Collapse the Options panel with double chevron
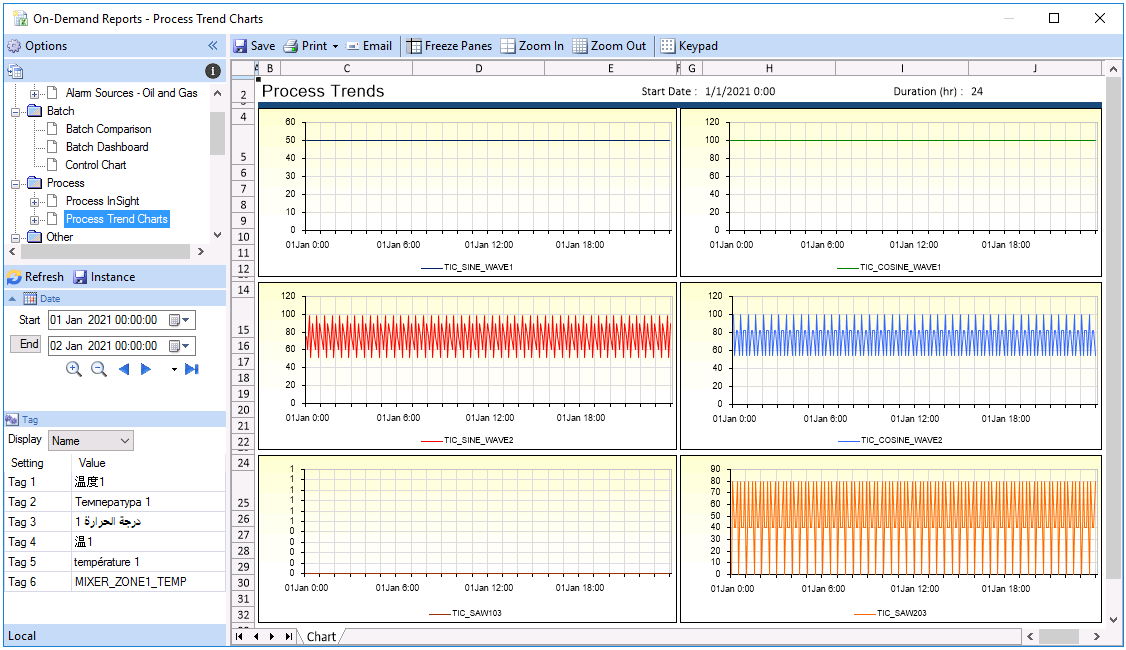 pos(213,46)
